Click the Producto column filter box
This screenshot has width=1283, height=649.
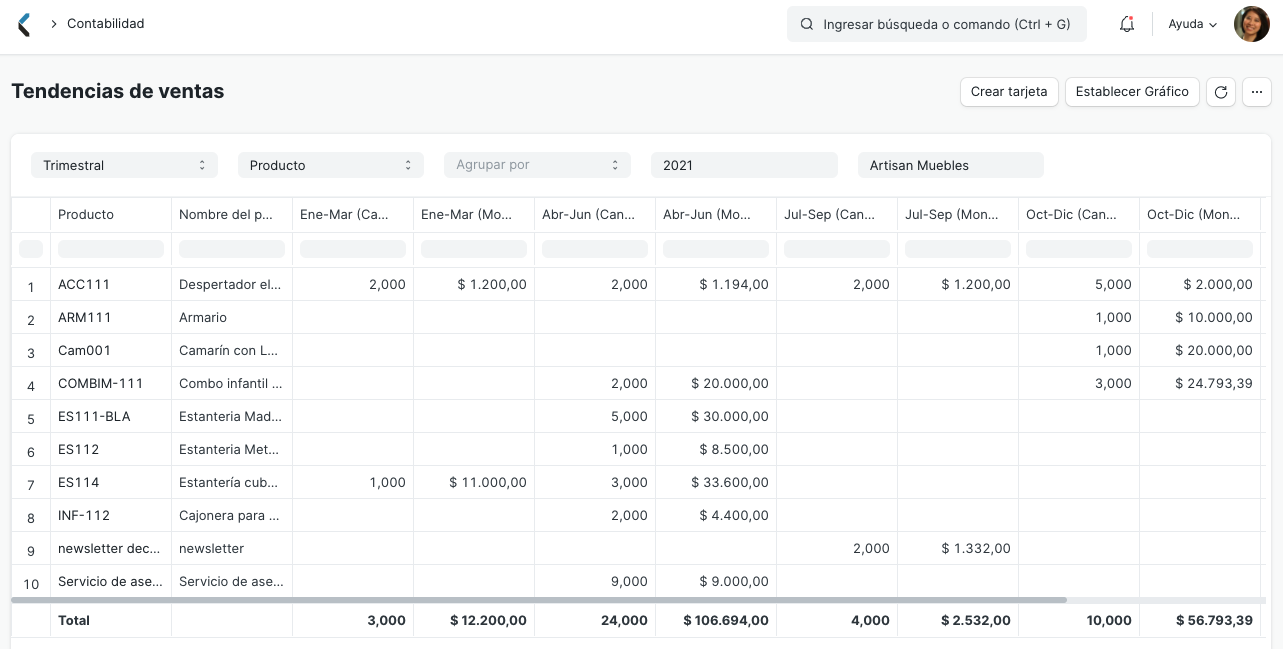110,248
